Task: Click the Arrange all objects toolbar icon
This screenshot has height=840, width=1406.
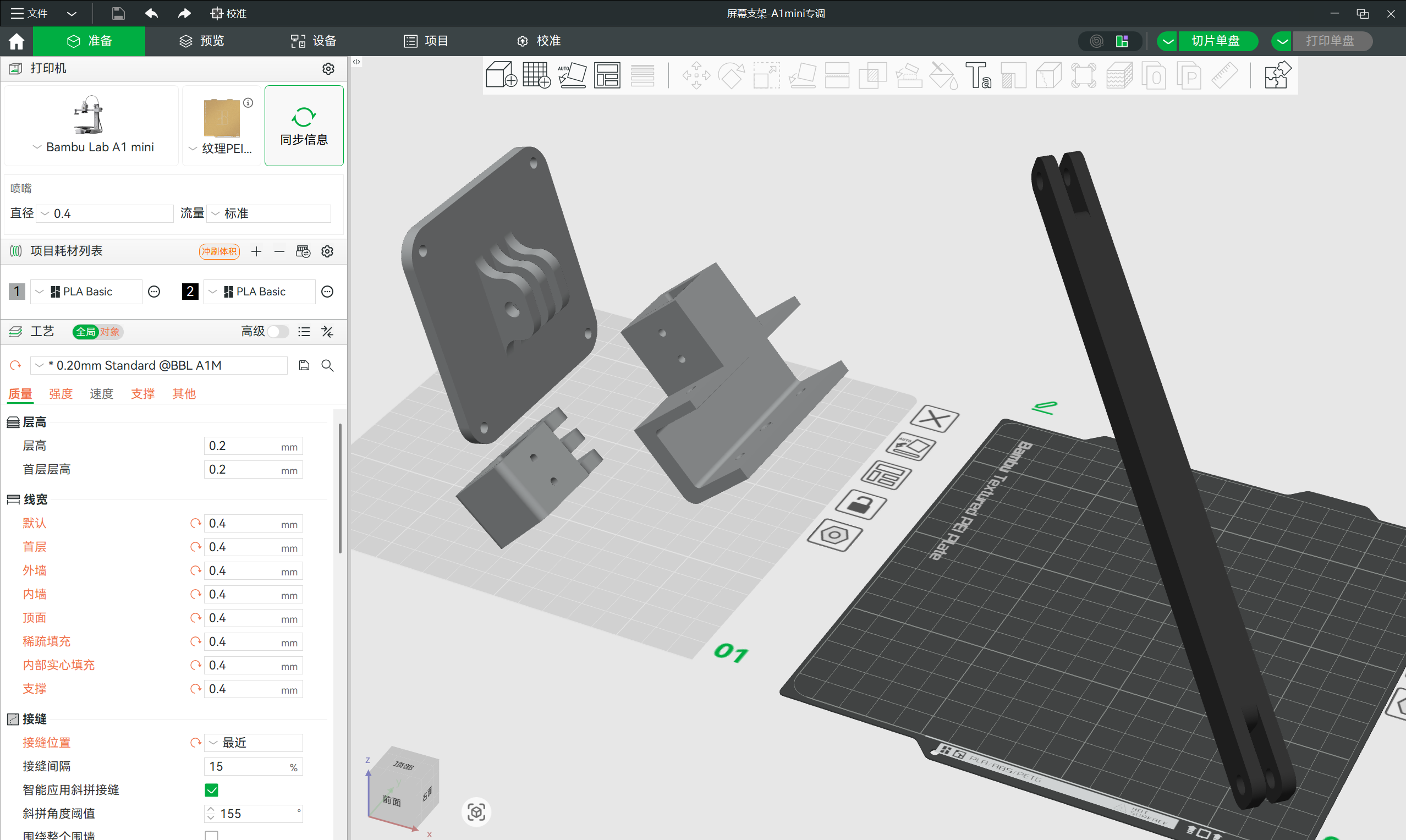Action: [x=607, y=75]
